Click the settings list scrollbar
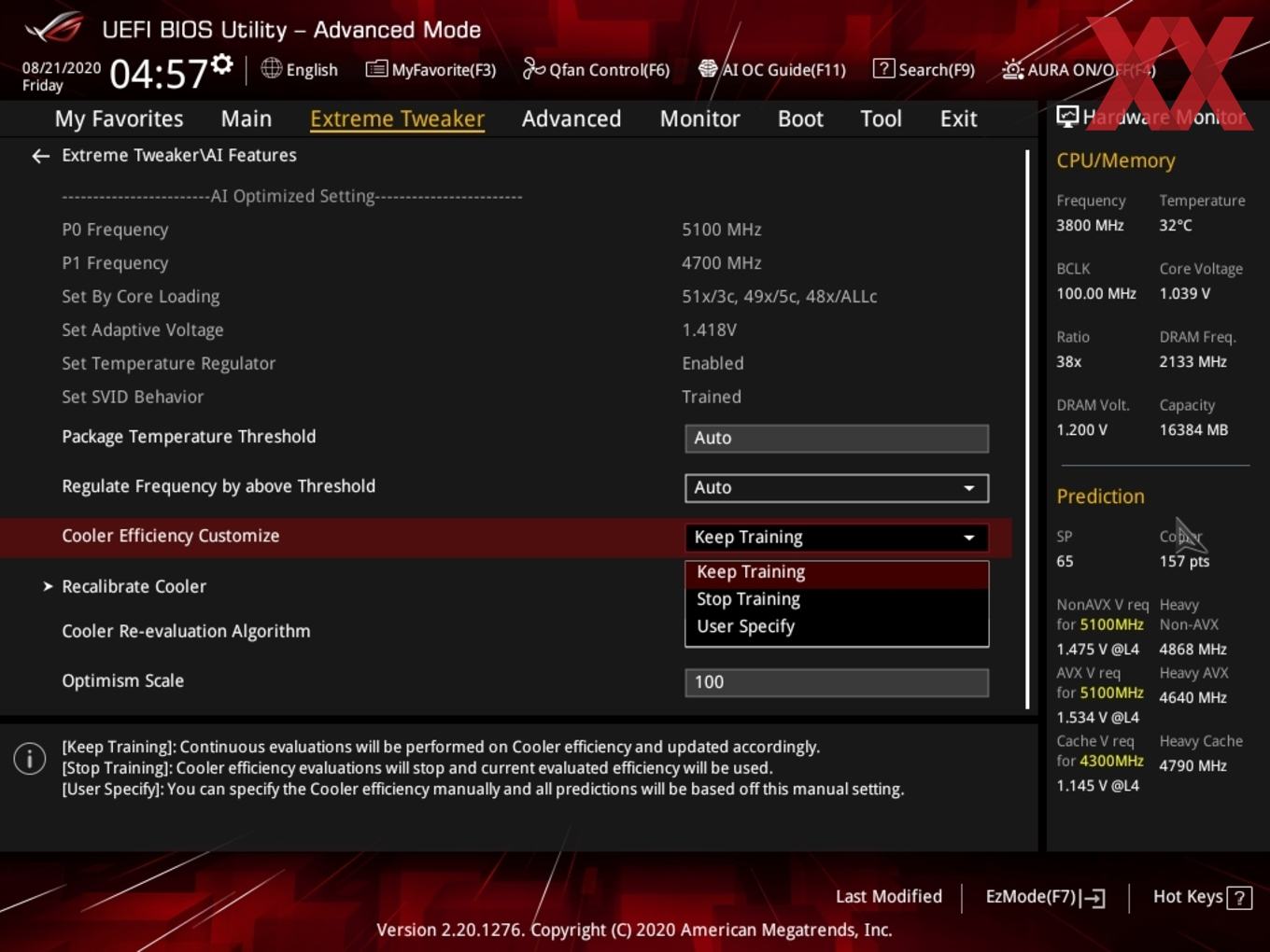 coord(1027,429)
